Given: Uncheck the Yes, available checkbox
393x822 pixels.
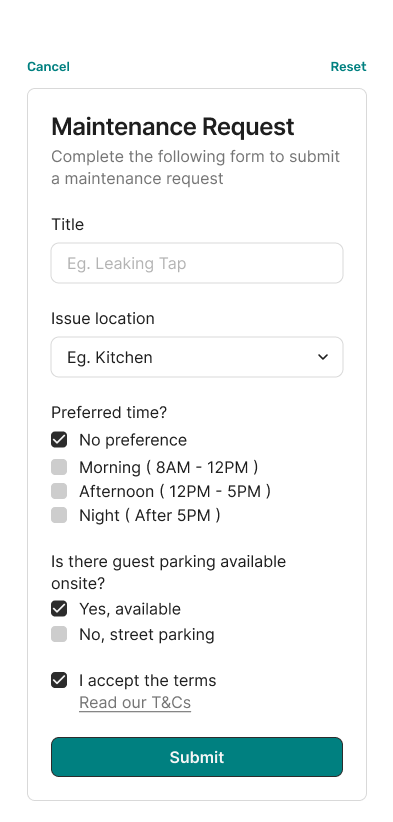Looking at the screenshot, I should (59, 609).
